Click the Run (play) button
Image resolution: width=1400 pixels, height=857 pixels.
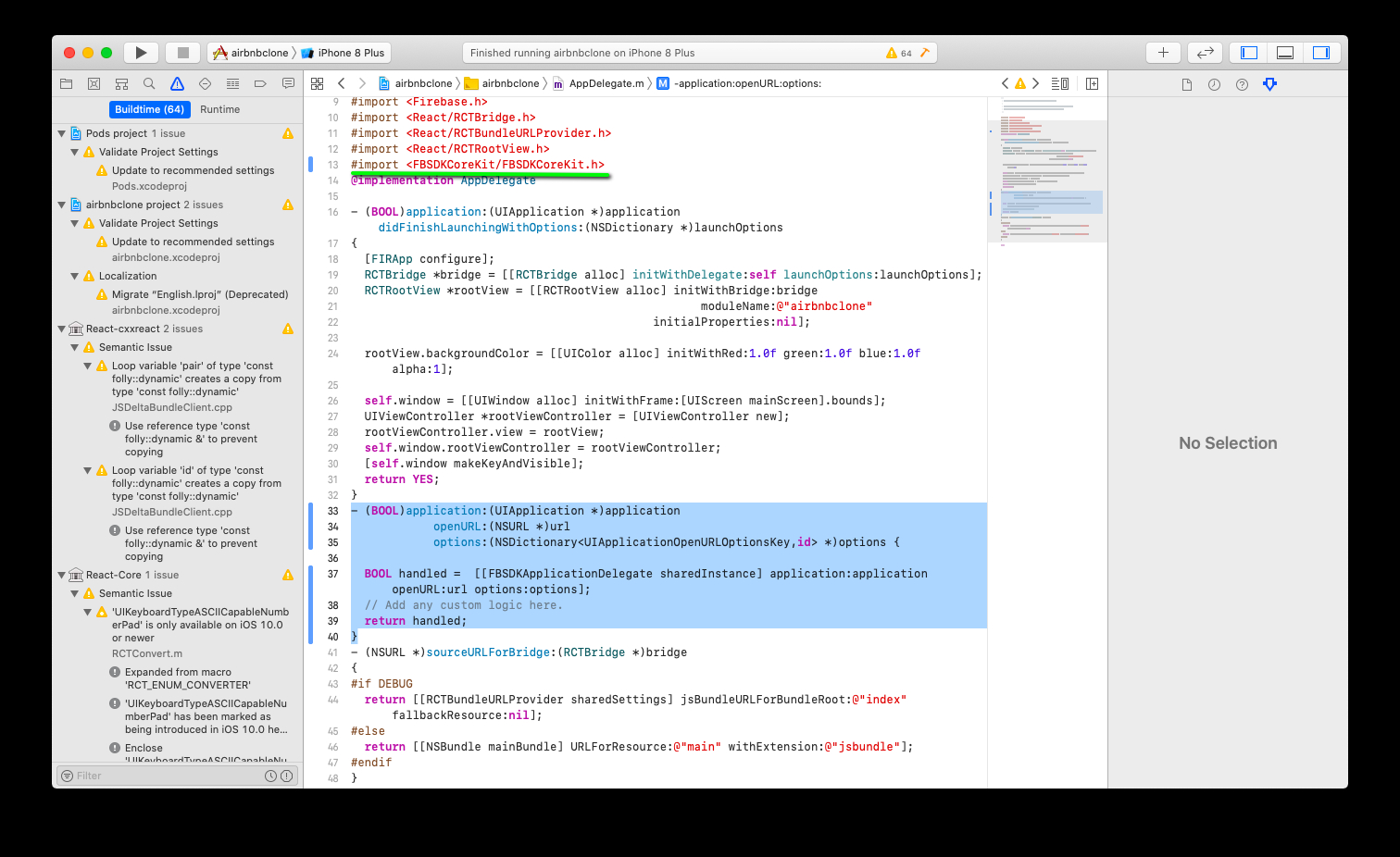141,53
